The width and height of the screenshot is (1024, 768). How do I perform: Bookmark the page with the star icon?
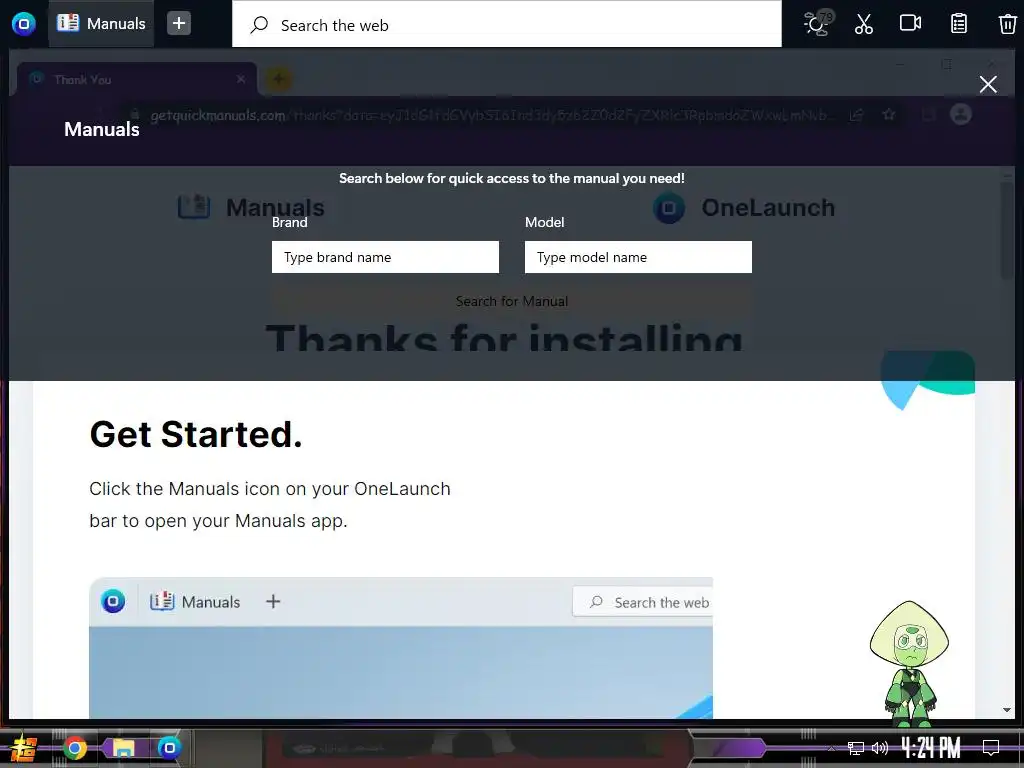(x=888, y=115)
